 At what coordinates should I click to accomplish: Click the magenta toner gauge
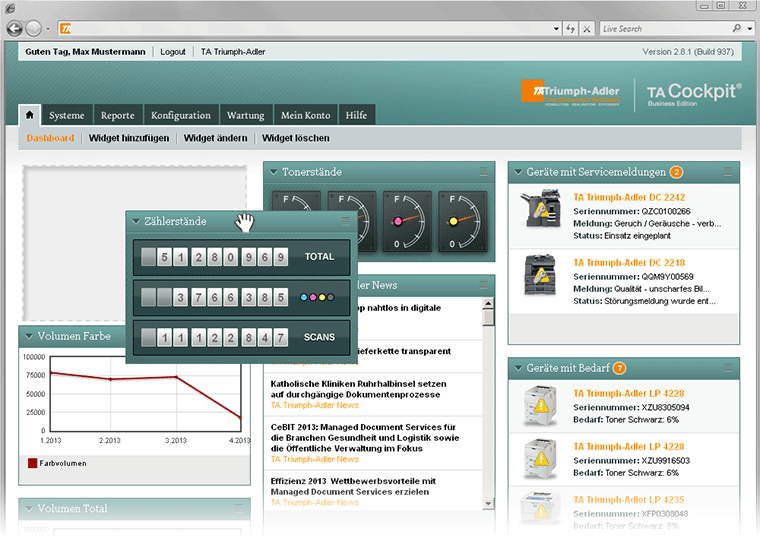[x=407, y=222]
